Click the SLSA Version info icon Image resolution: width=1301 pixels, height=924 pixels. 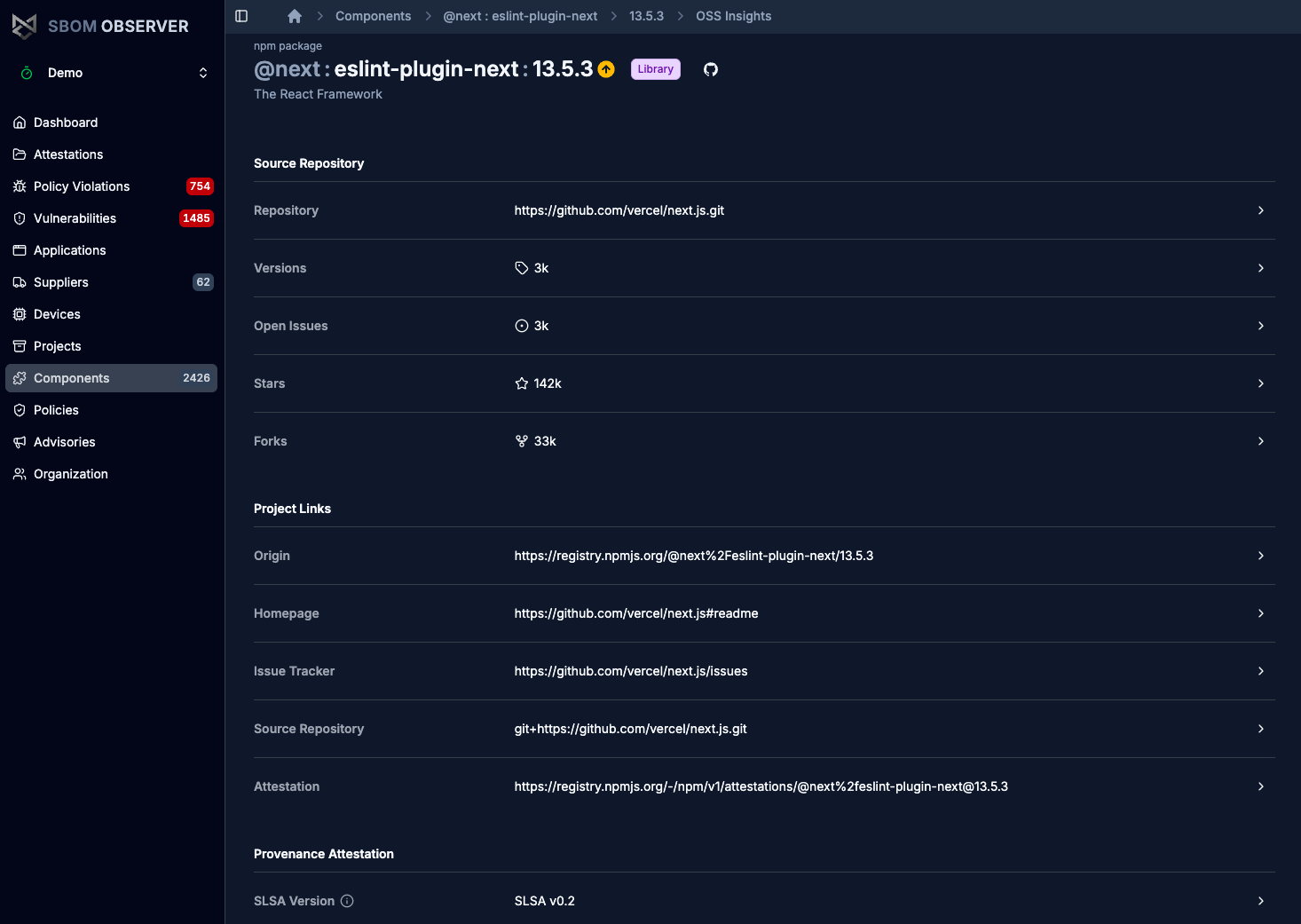coord(347,901)
